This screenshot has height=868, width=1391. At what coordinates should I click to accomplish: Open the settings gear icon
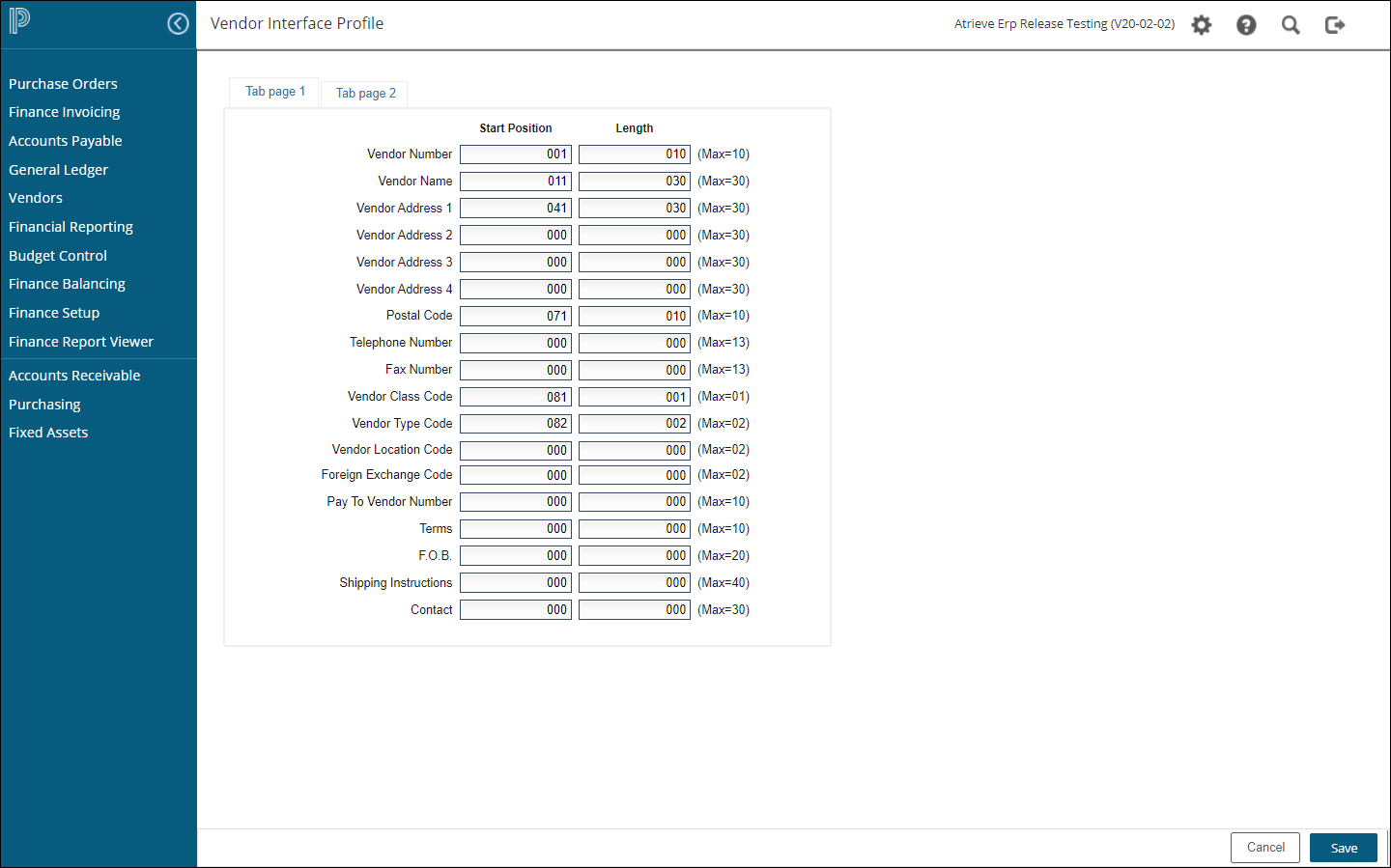pos(1201,25)
